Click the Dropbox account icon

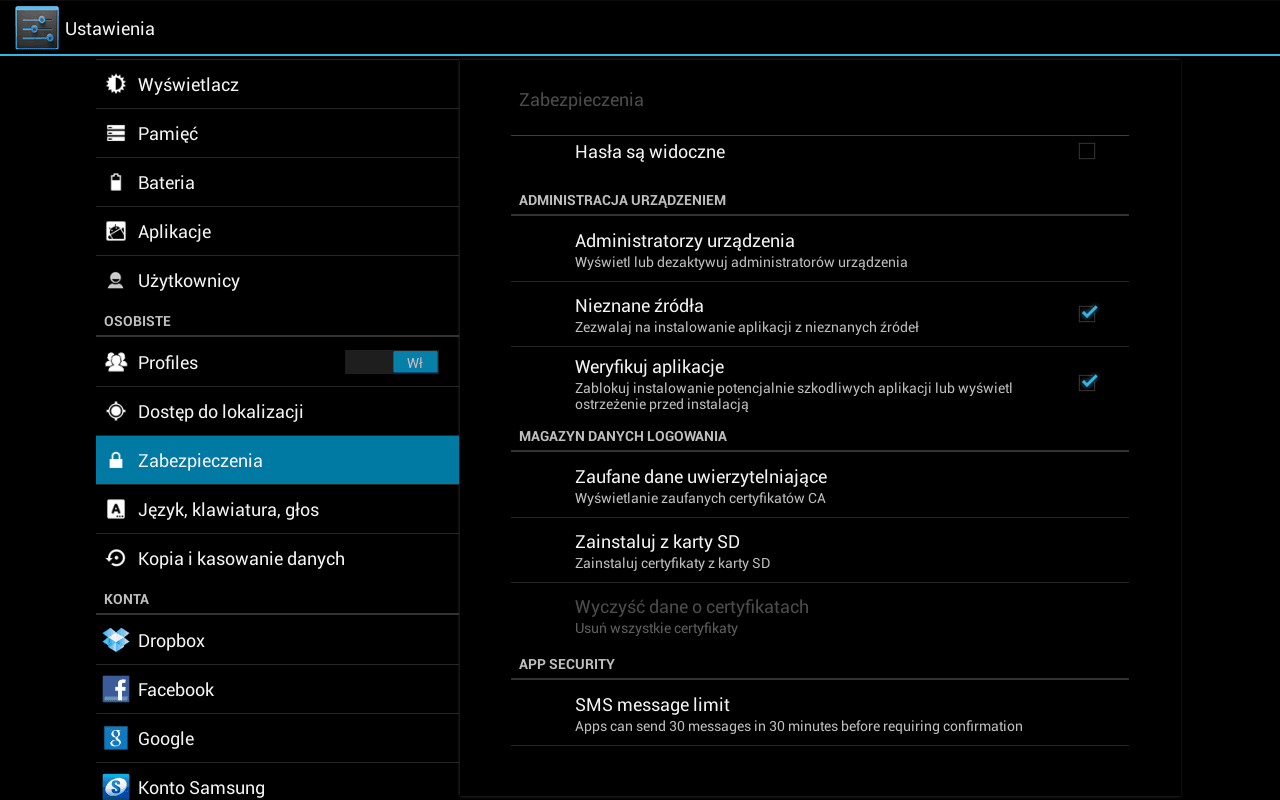point(116,640)
